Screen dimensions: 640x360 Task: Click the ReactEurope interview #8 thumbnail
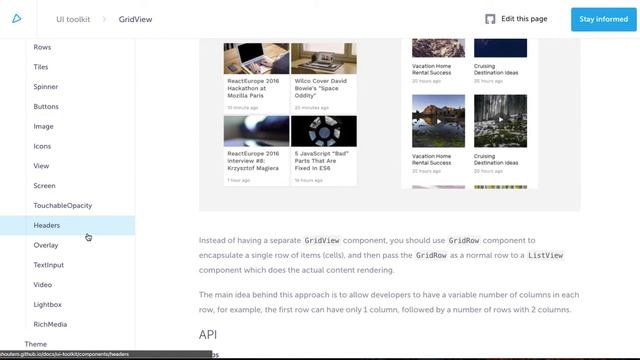coord(256,131)
